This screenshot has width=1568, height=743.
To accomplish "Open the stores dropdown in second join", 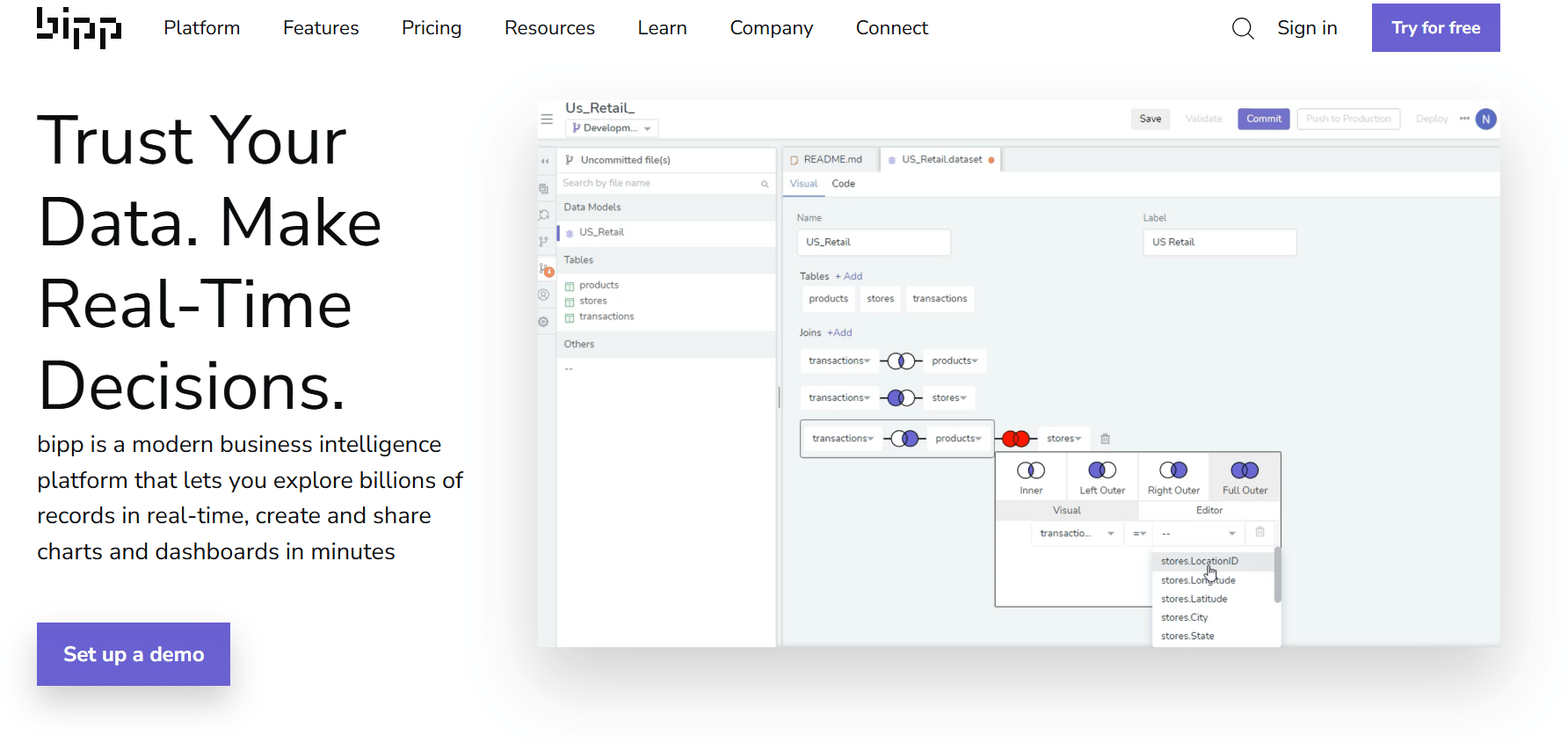I will tap(949, 397).
